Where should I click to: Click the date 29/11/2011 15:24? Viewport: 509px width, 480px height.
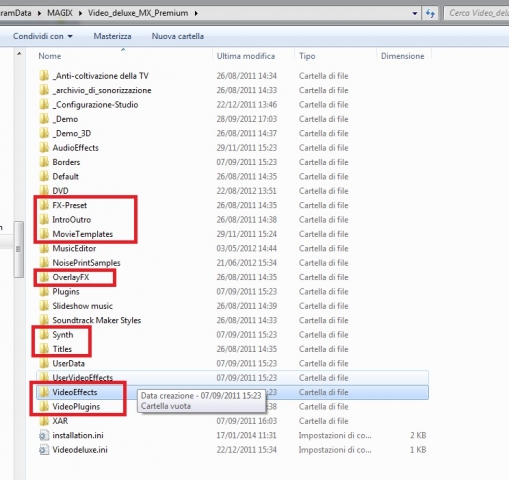pos(247,234)
